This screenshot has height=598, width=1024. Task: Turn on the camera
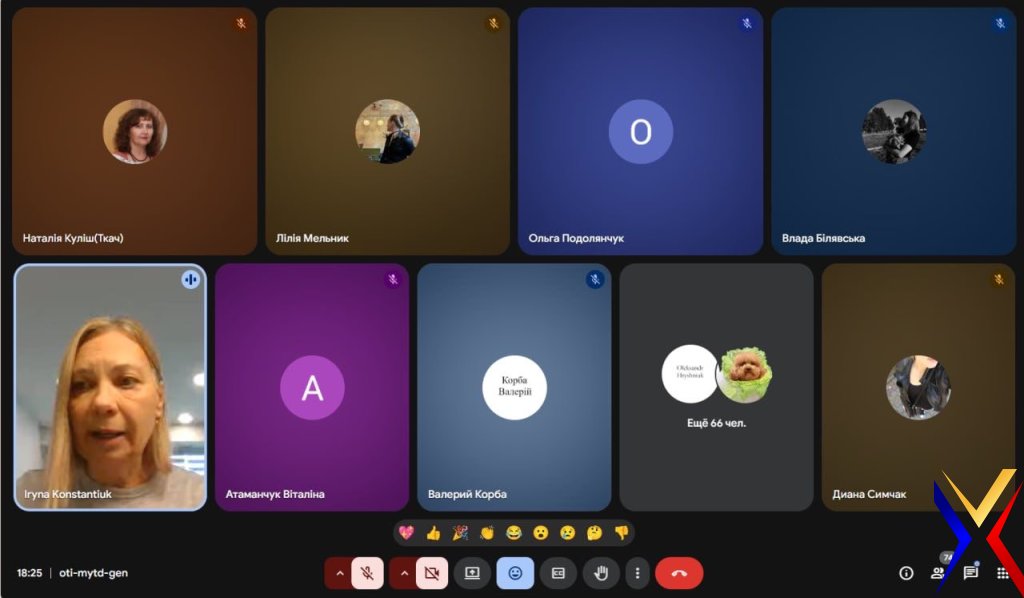pyautogui.click(x=432, y=573)
